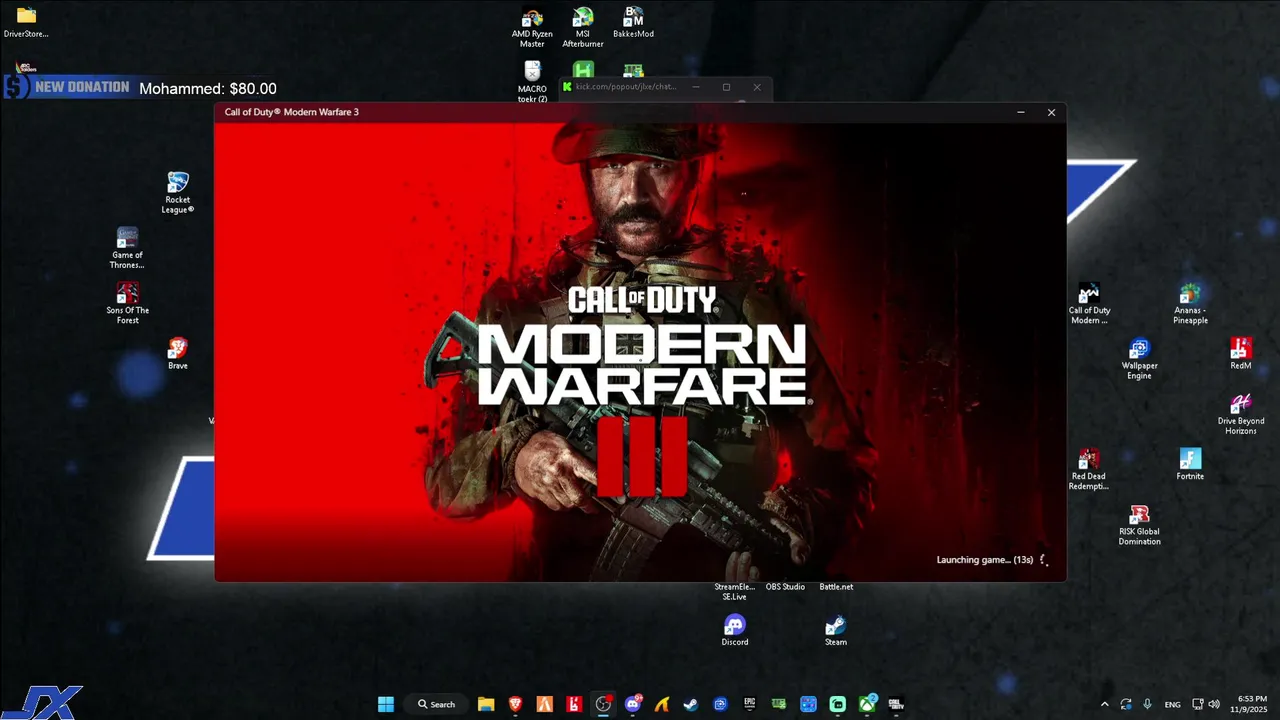Click the File Explorer taskbar icon
This screenshot has width=1280, height=720.
(x=486, y=704)
